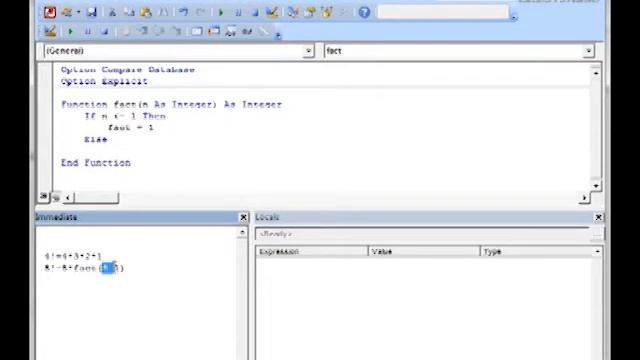Click Immediate window scroll up arrow
The width and height of the screenshot is (640, 360).
pyautogui.click(x=242, y=233)
